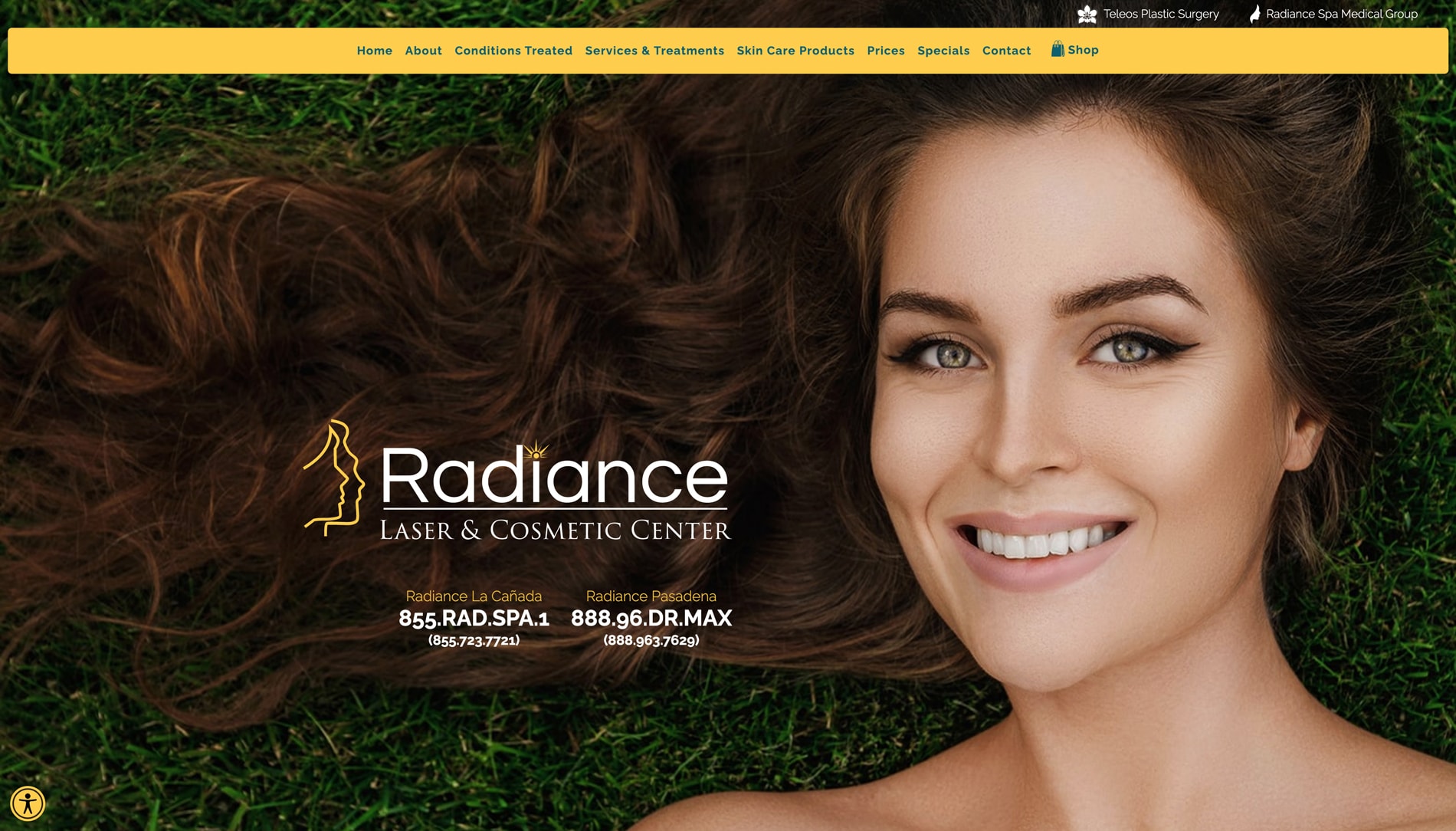1456x831 pixels.
Task: Click the sunburst icon above Radiance
Action: point(536,450)
